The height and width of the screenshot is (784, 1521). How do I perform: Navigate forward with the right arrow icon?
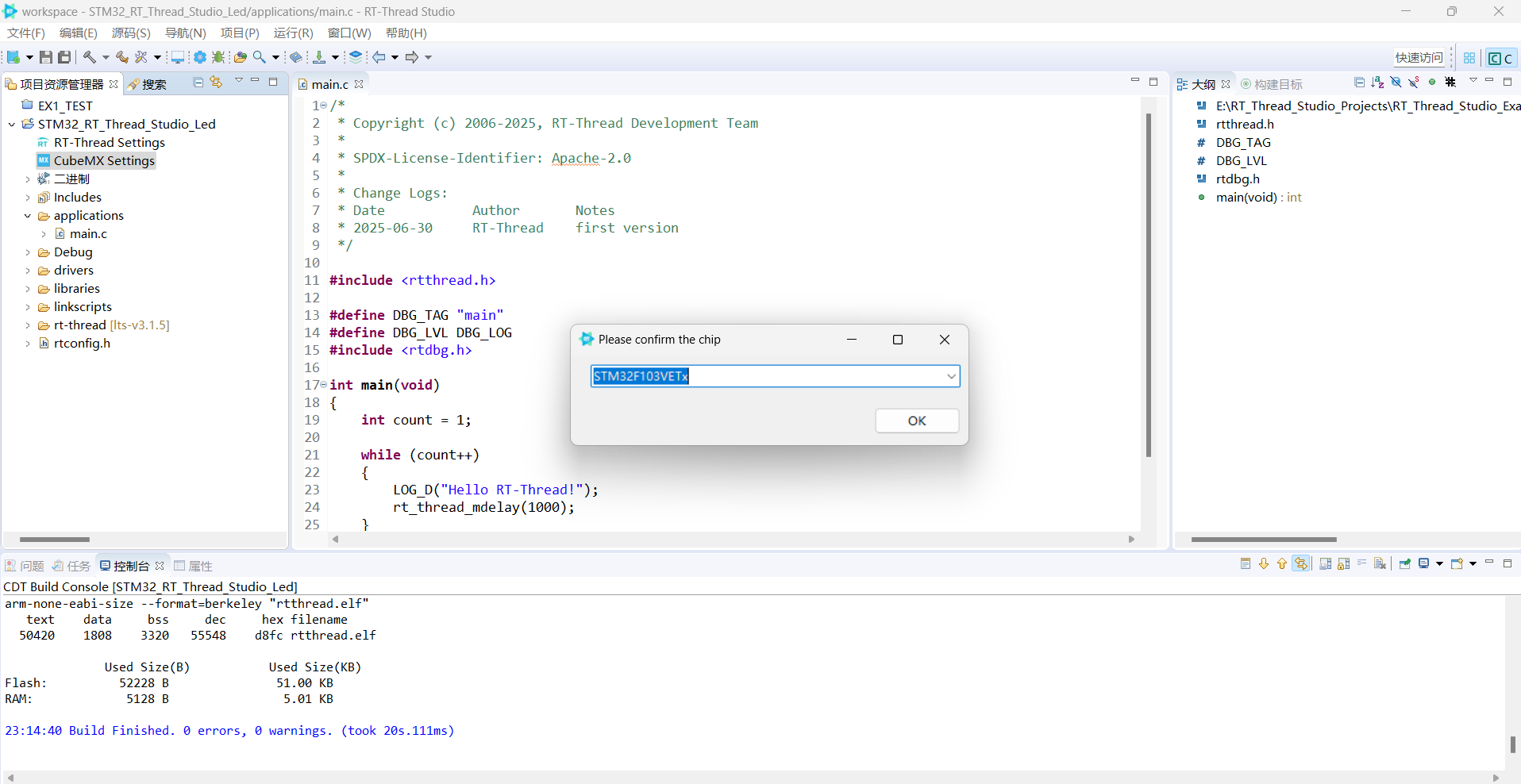pyautogui.click(x=412, y=57)
